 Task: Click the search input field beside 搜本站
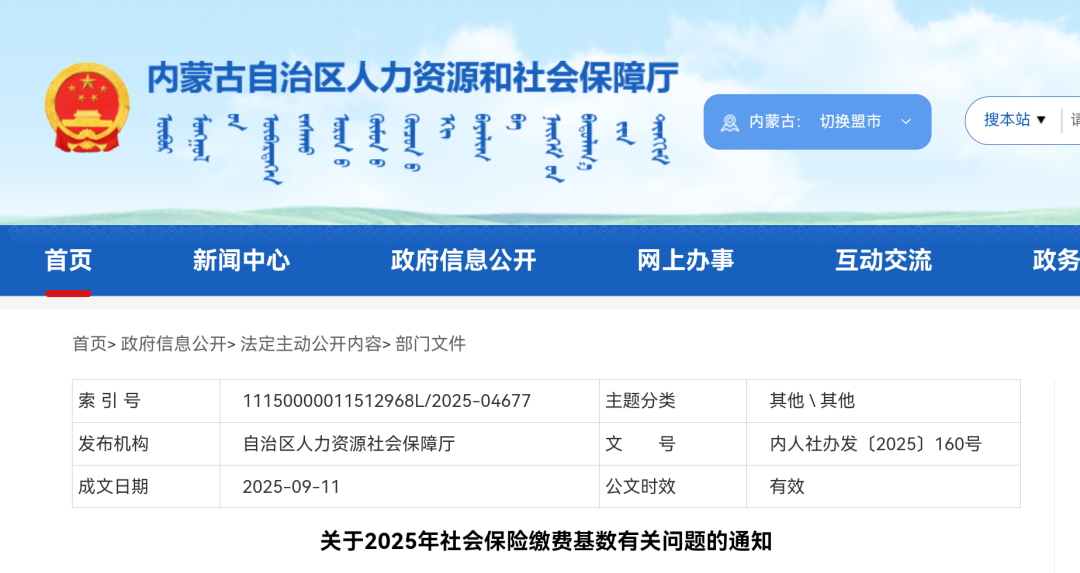[1074, 120]
